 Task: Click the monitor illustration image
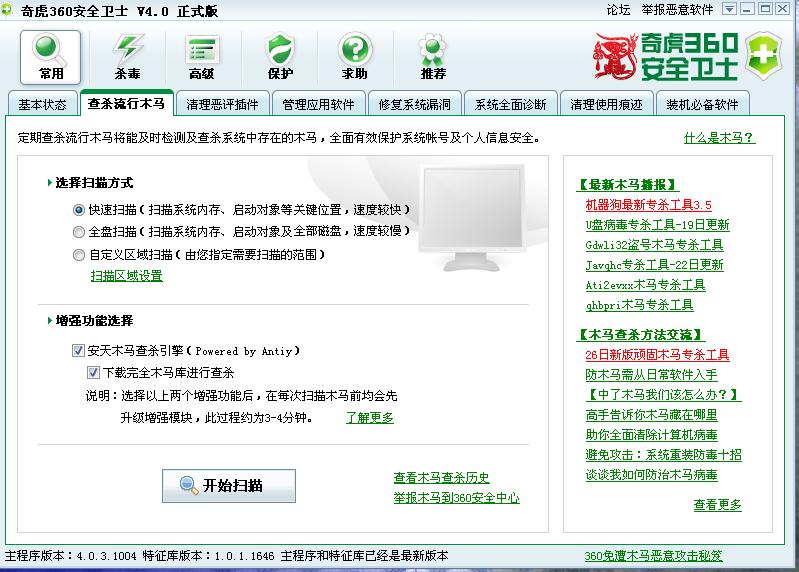click(471, 217)
